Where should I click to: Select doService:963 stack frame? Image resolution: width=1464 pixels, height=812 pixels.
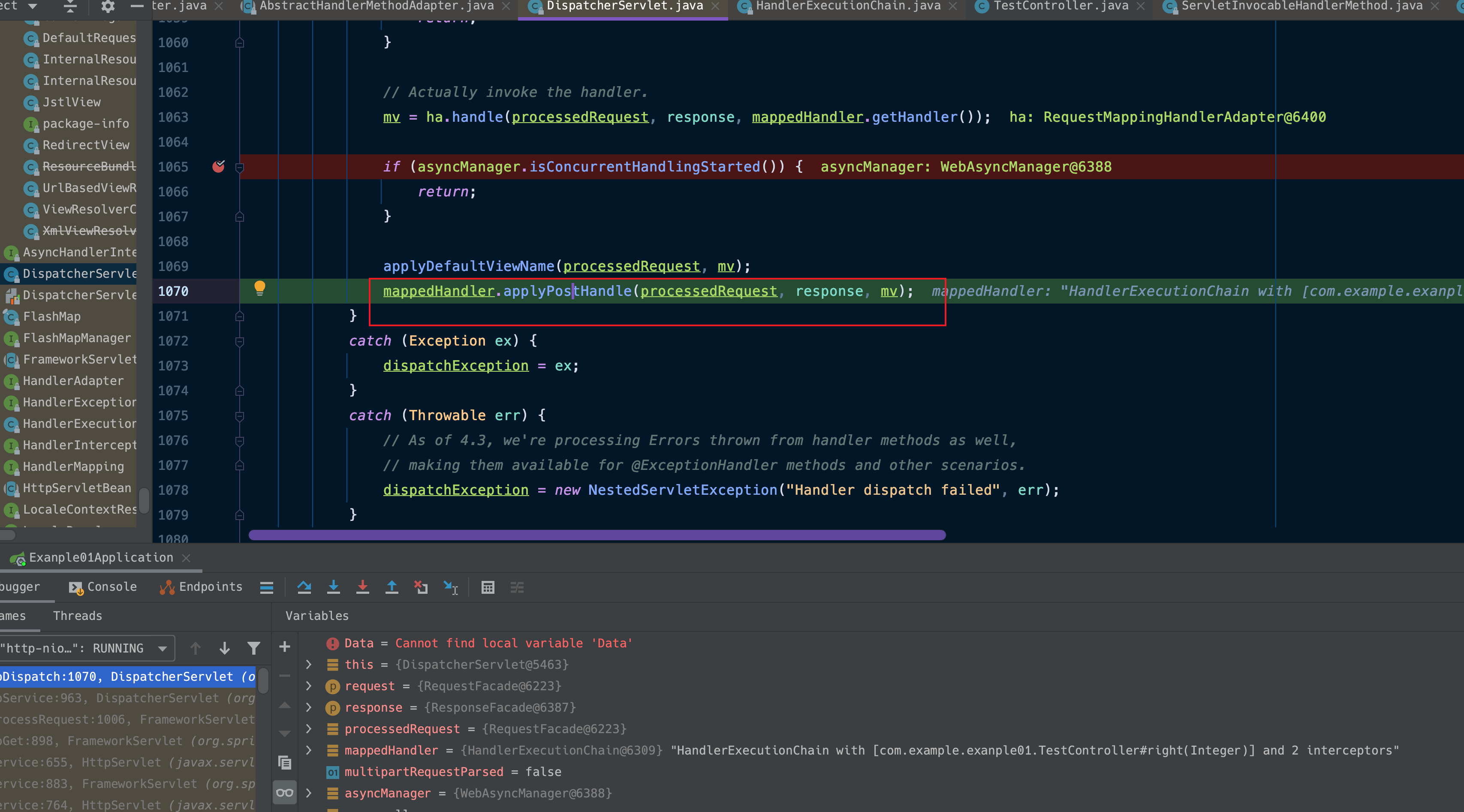tap(129, 698)
